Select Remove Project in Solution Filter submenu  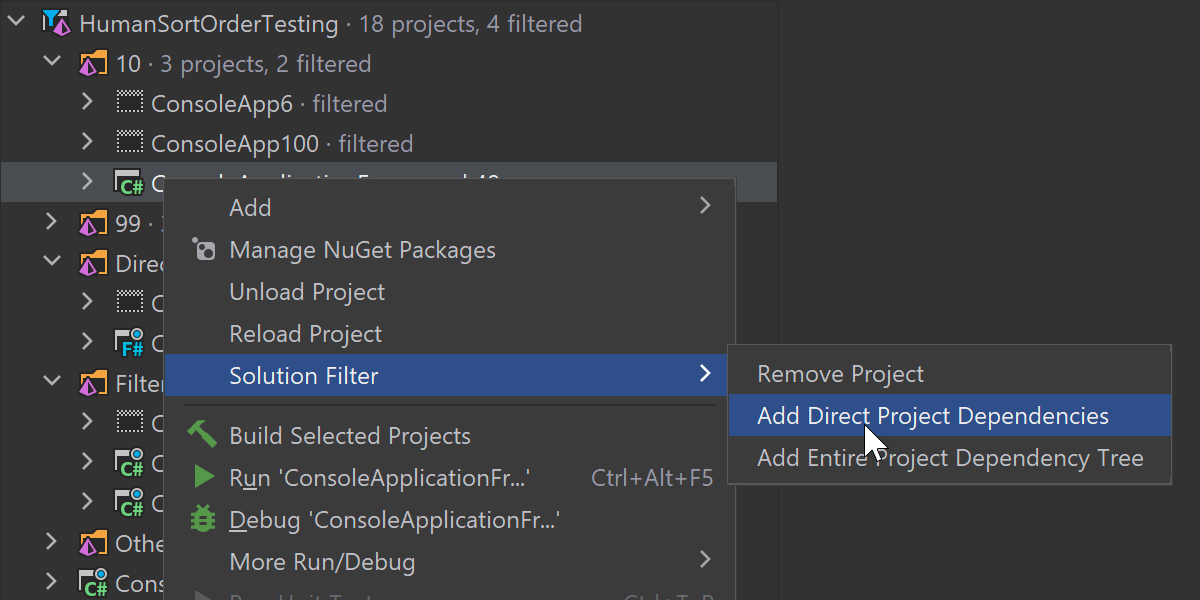[840, 374]
